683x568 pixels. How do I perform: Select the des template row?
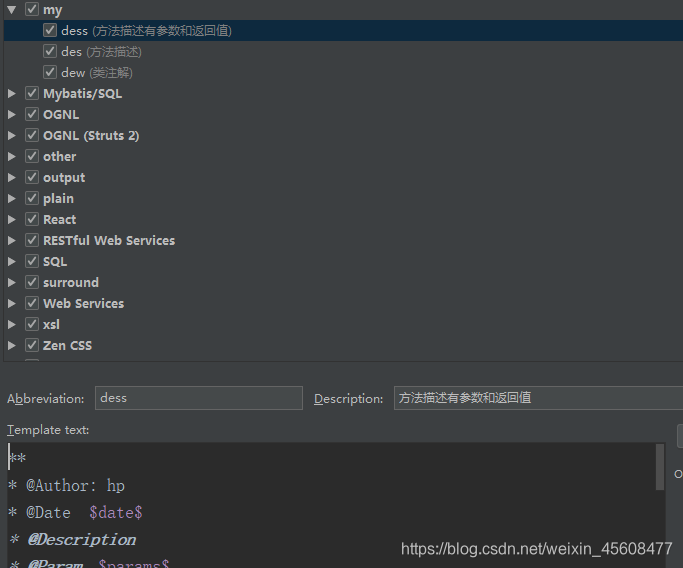pyautogui.click(x=343, y=51)
